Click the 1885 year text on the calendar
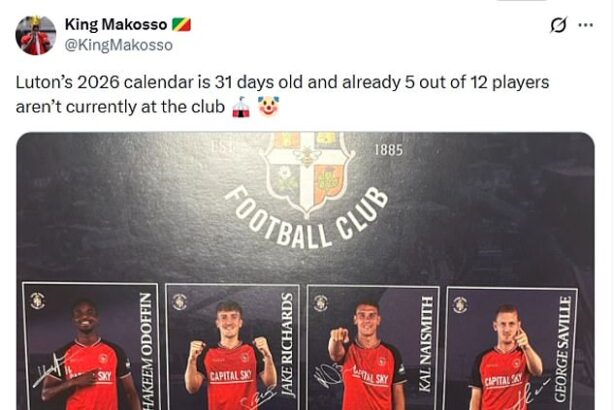Viewport: 615px width, 410px height. pyautogui.click(x=388, y=150)
